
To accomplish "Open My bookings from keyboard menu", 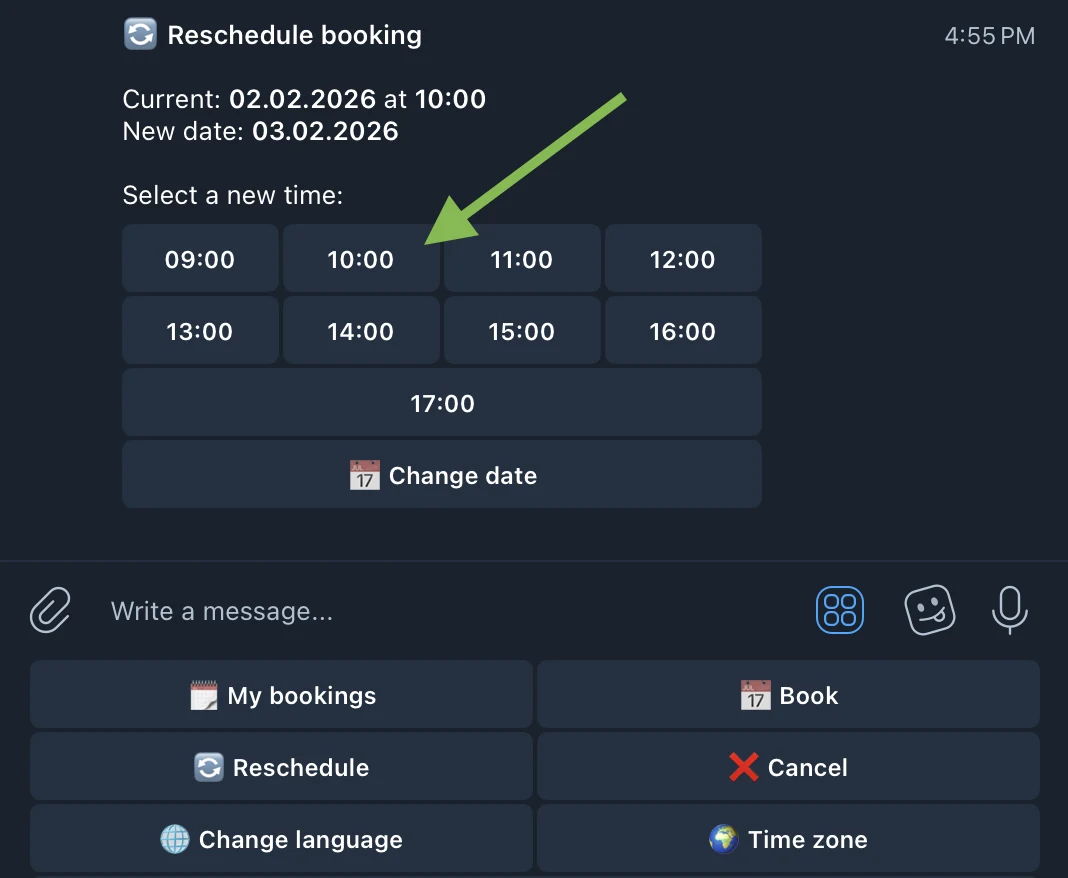I will (281, 695).
